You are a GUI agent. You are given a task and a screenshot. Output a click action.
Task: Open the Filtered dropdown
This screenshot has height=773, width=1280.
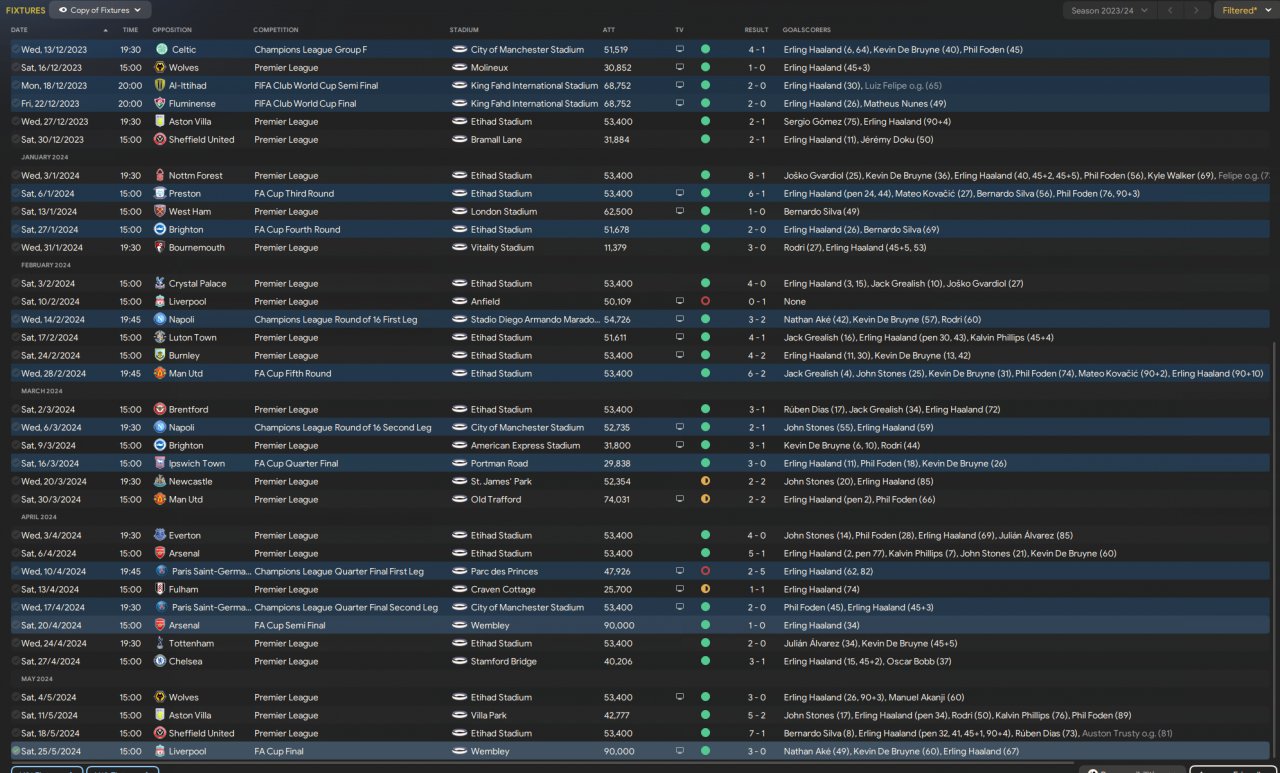(1245, 10)
